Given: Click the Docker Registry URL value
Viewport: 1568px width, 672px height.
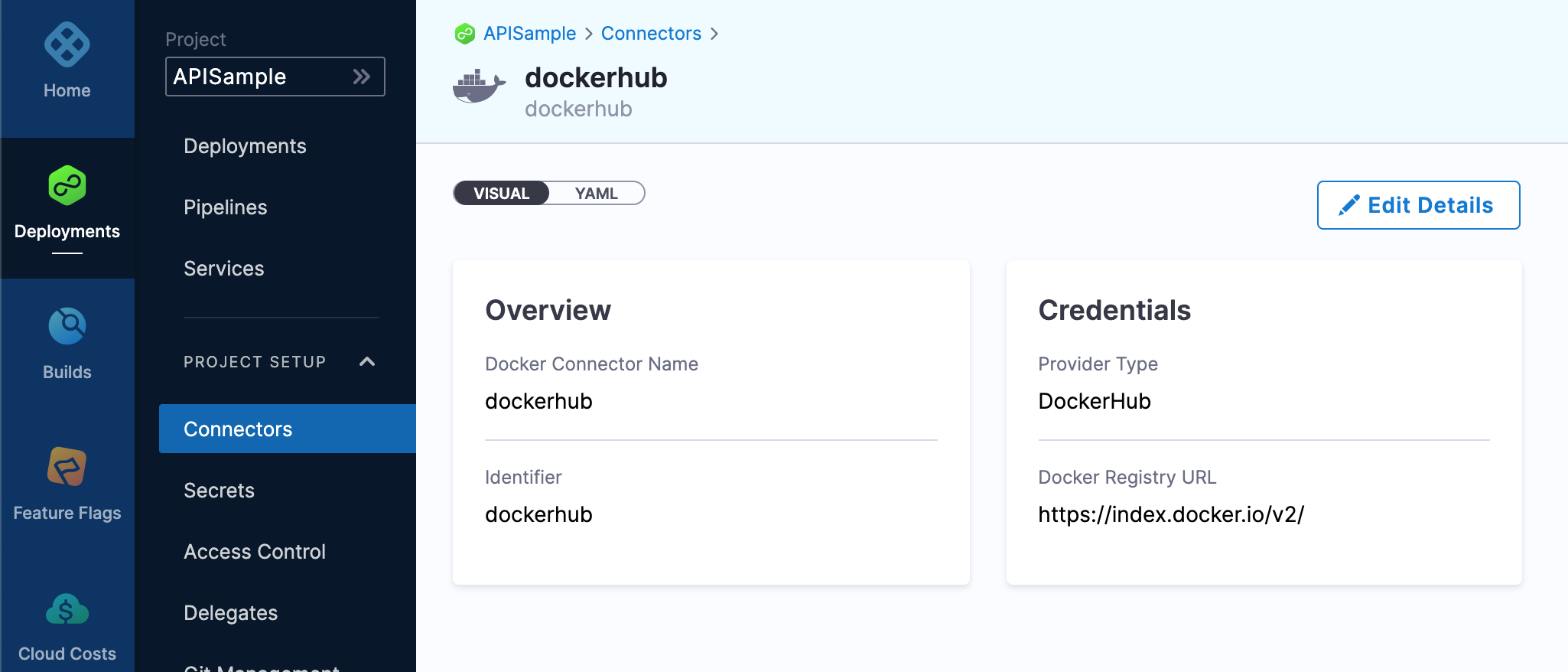Looking at the screenshot, I should [x=1171, y=514].
